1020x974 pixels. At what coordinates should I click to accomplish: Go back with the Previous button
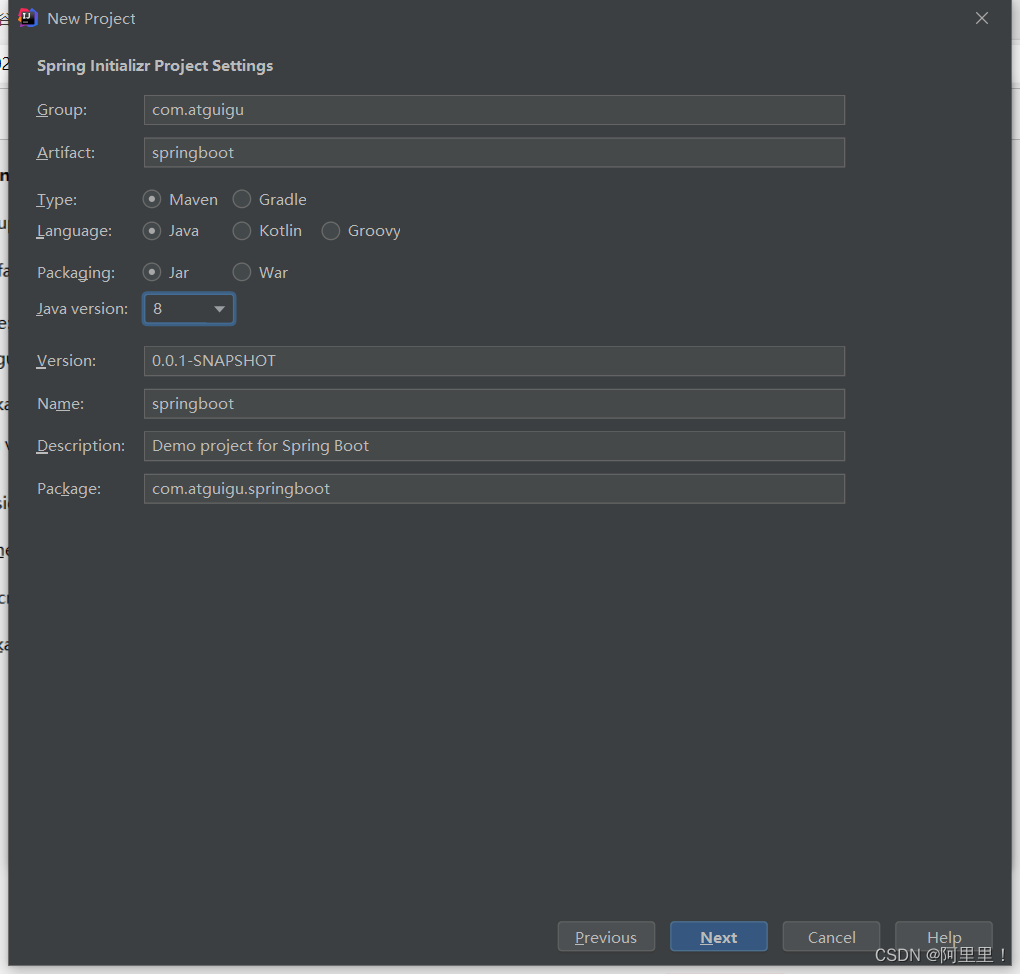[606, 937]
